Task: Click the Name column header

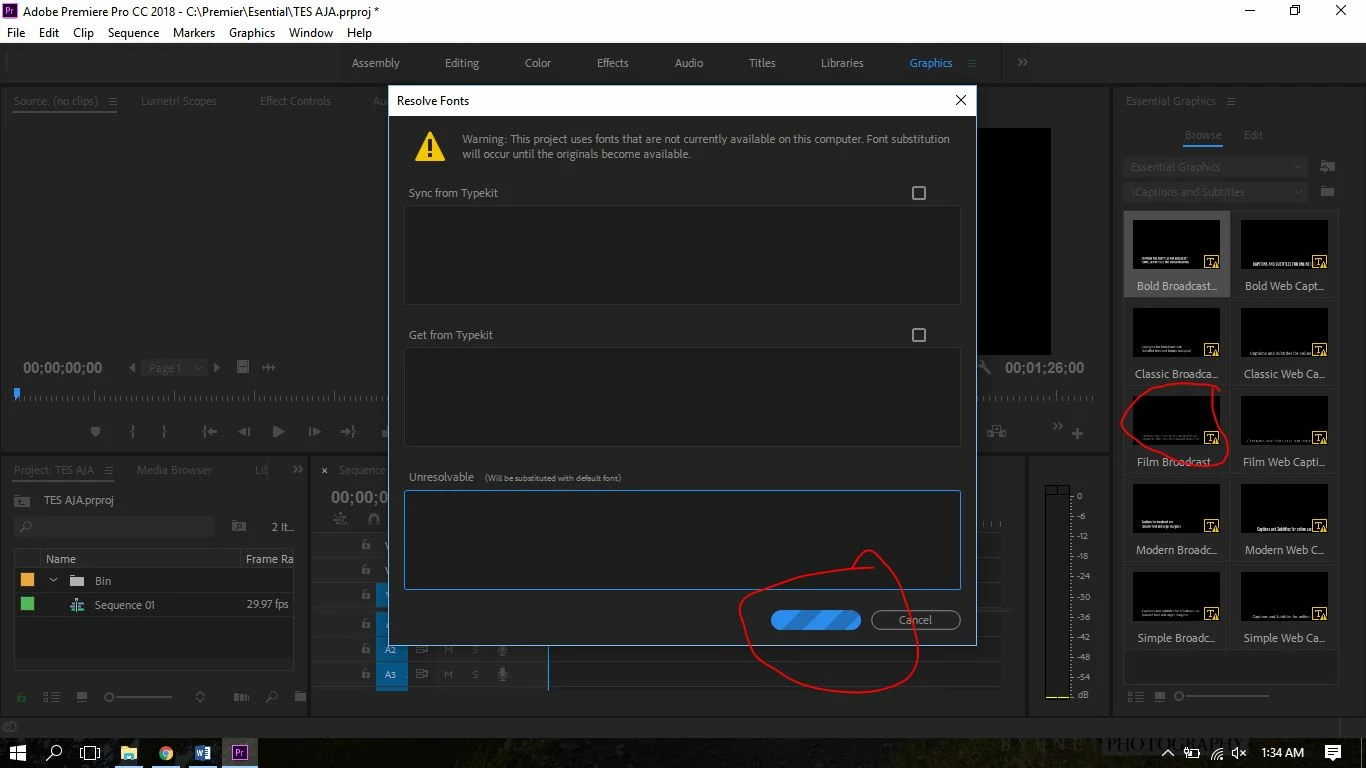Action: pos(61,559)
